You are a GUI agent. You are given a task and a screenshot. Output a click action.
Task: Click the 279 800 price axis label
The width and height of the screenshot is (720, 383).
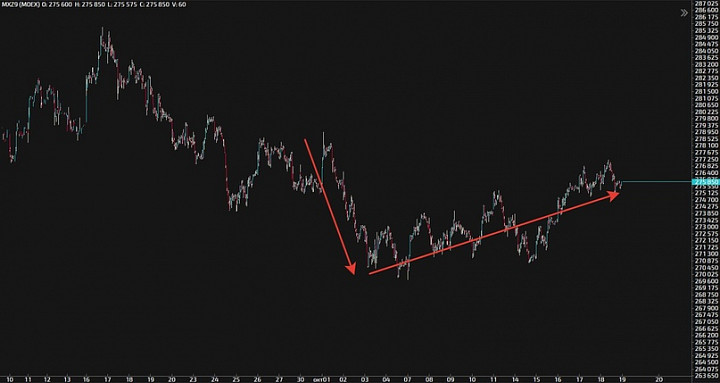click(x=706, y=118)
